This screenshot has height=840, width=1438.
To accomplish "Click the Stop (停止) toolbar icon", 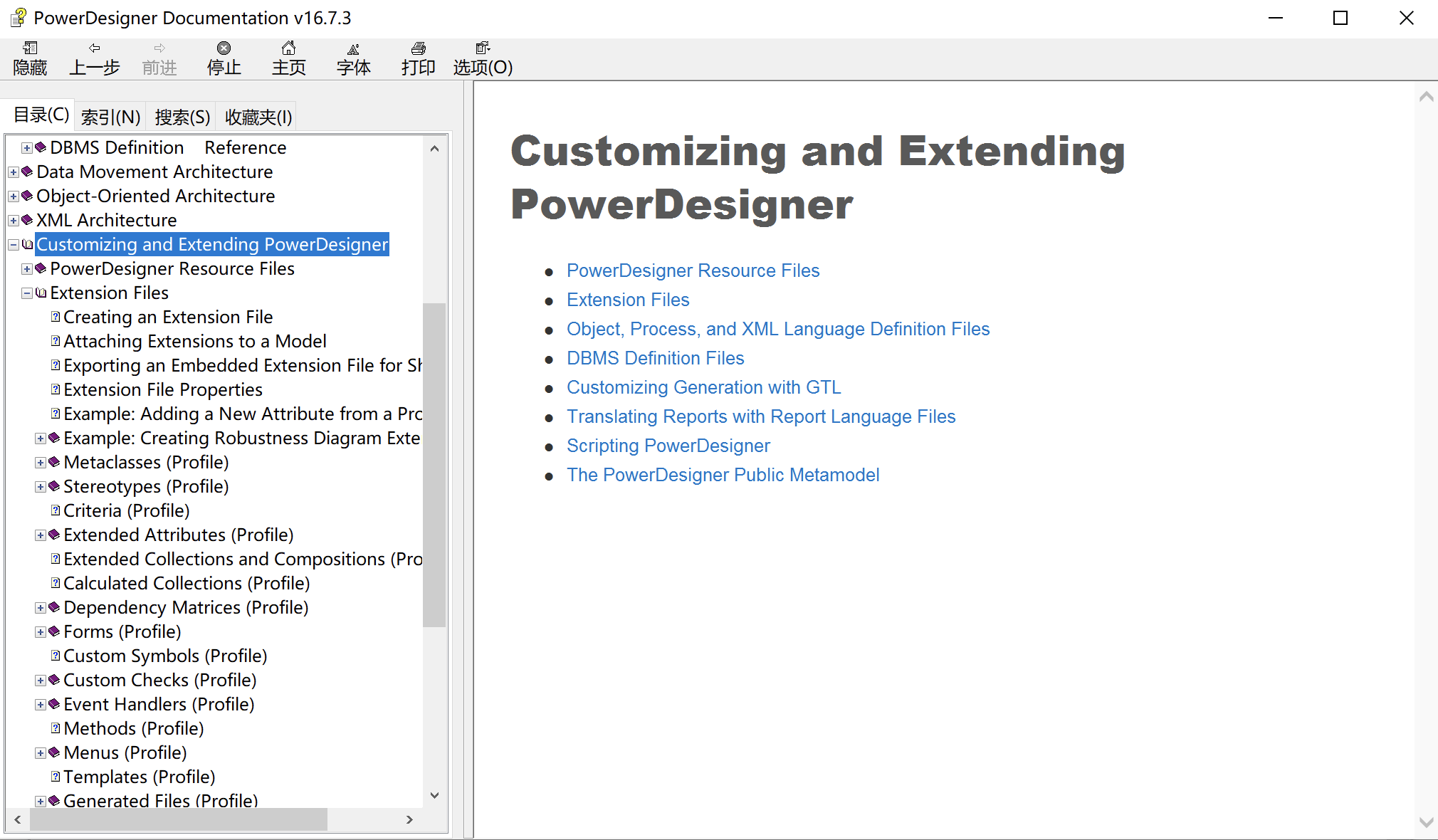I will (224, 48).
